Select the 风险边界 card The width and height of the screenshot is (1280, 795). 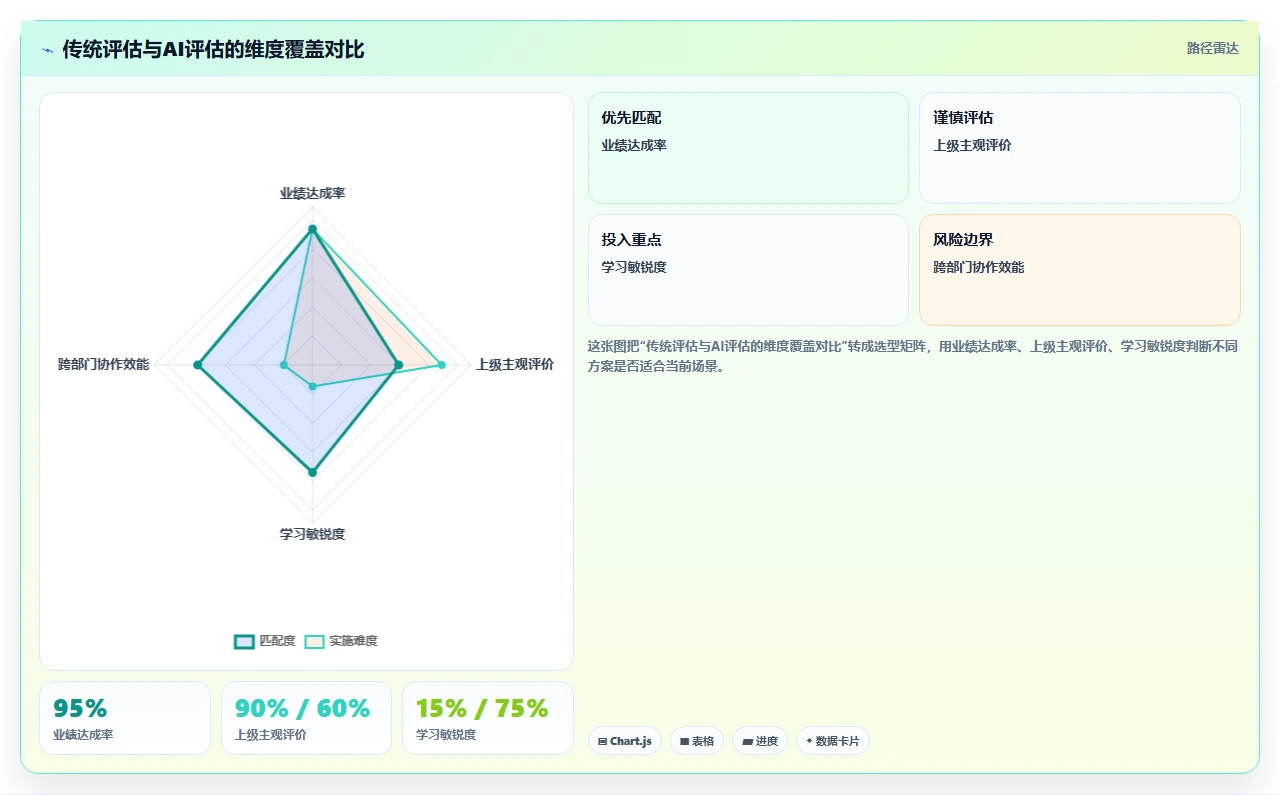[1079, 270]
